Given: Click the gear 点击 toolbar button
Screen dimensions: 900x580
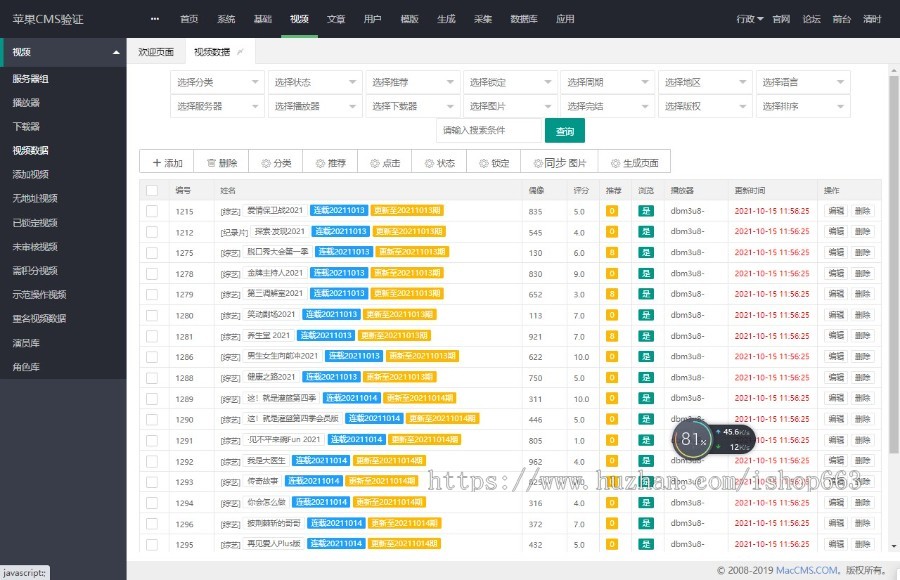Looking at the screenshot, I should 385,163.
